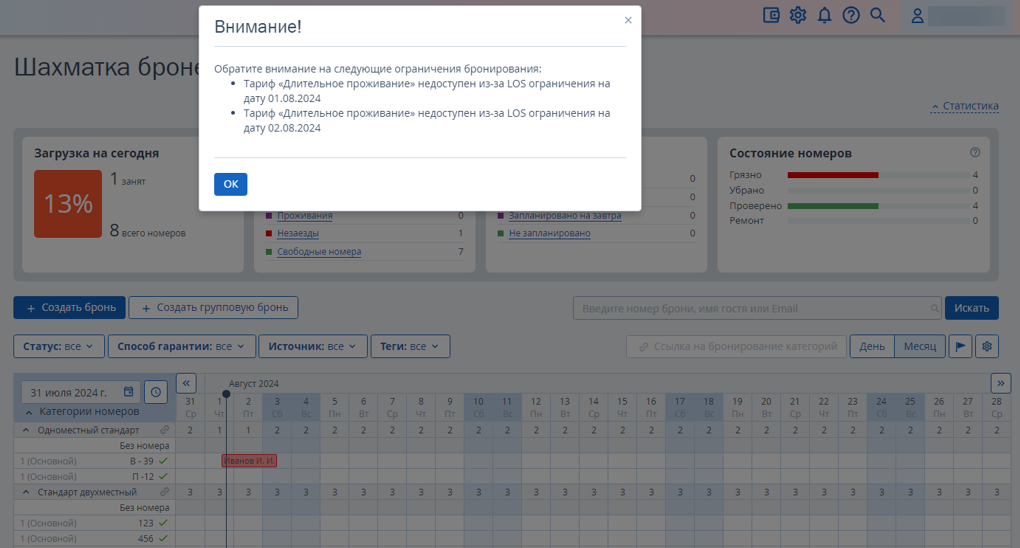Screen dimensions: 1020x548
Task: Go to next period double arrow
Action: click(1000, 383)
